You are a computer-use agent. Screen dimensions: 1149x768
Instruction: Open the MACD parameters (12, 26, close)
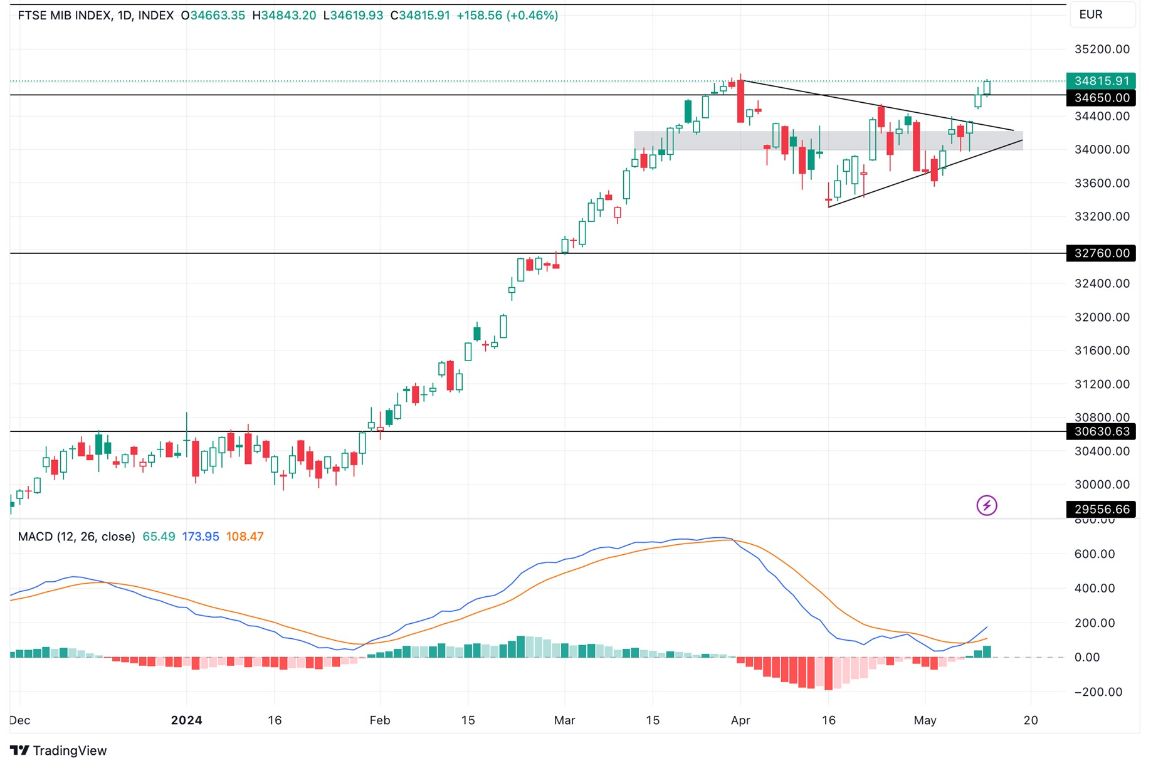(98, 536)
